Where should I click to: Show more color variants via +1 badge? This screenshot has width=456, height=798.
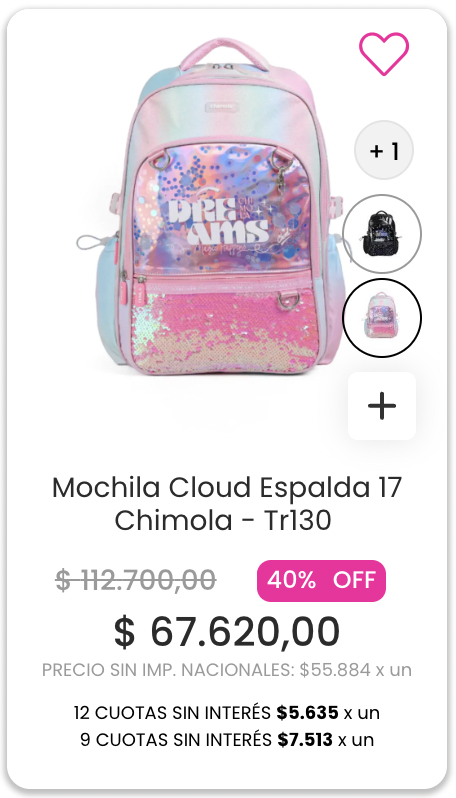(x=384, y=150)
